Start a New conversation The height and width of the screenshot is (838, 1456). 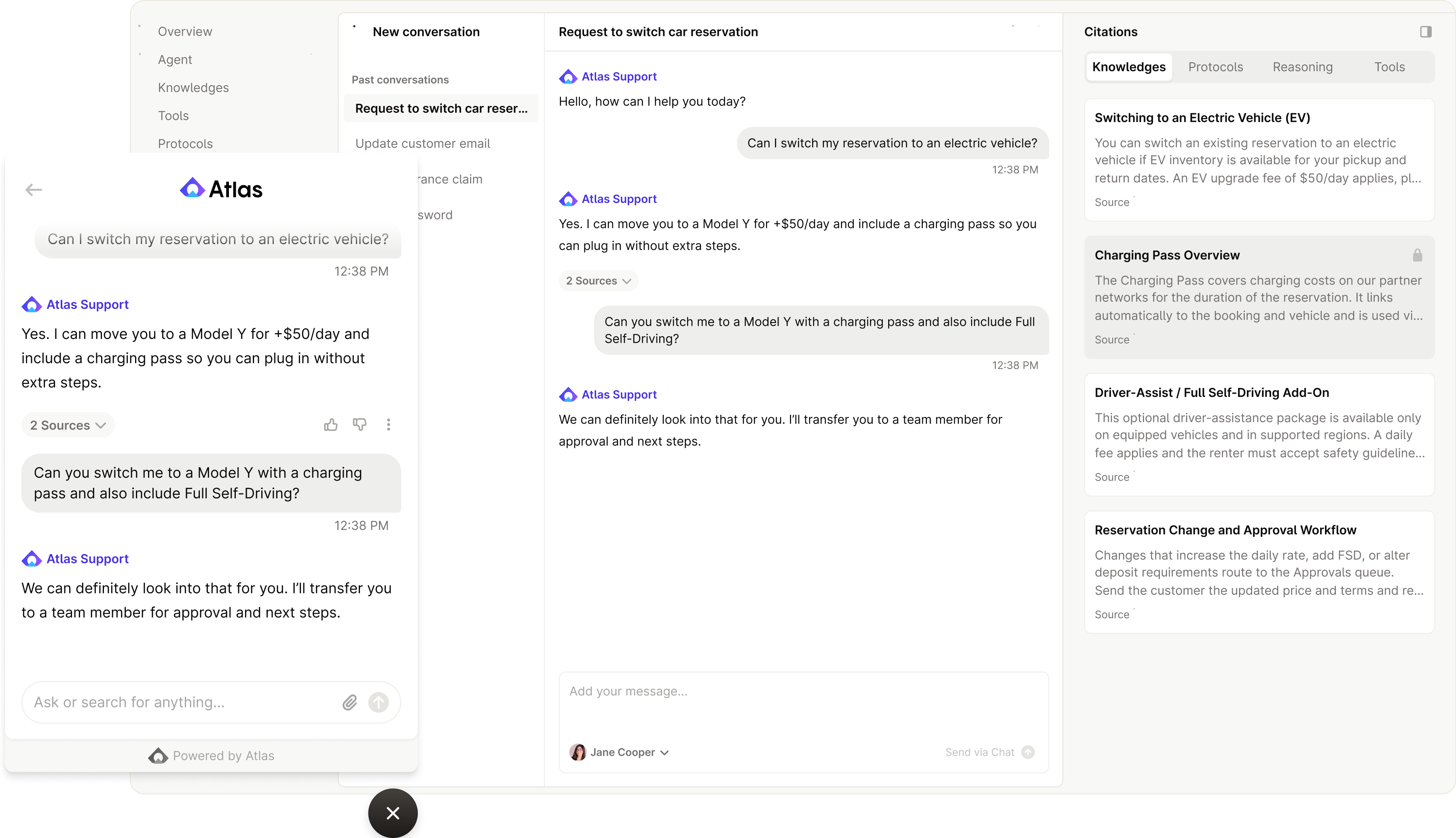coord(425,32)
